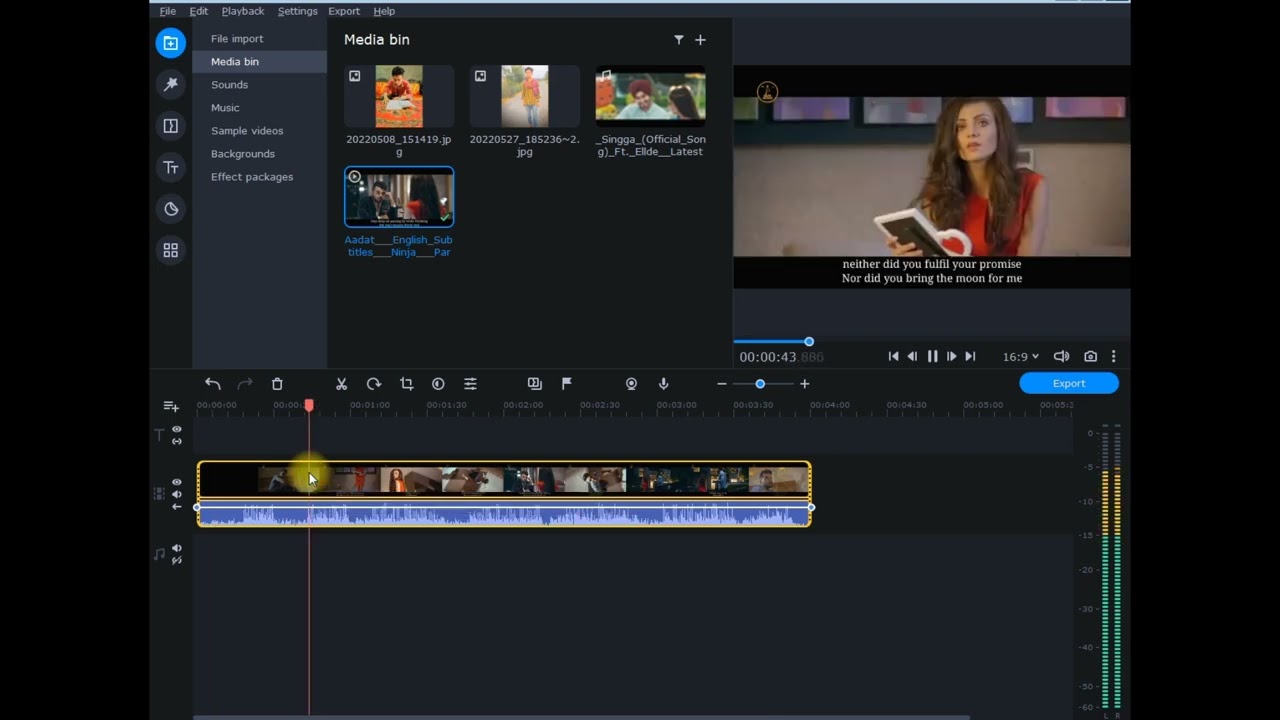Open the Titles panel icon
Image resolution: width=1280 pixels, height=720 pixels.
[171, 168]
